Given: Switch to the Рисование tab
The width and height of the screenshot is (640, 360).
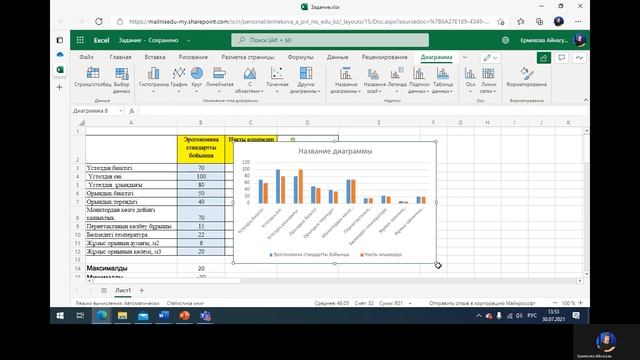Looking at the screenshot, I should [x=193, y=57].
